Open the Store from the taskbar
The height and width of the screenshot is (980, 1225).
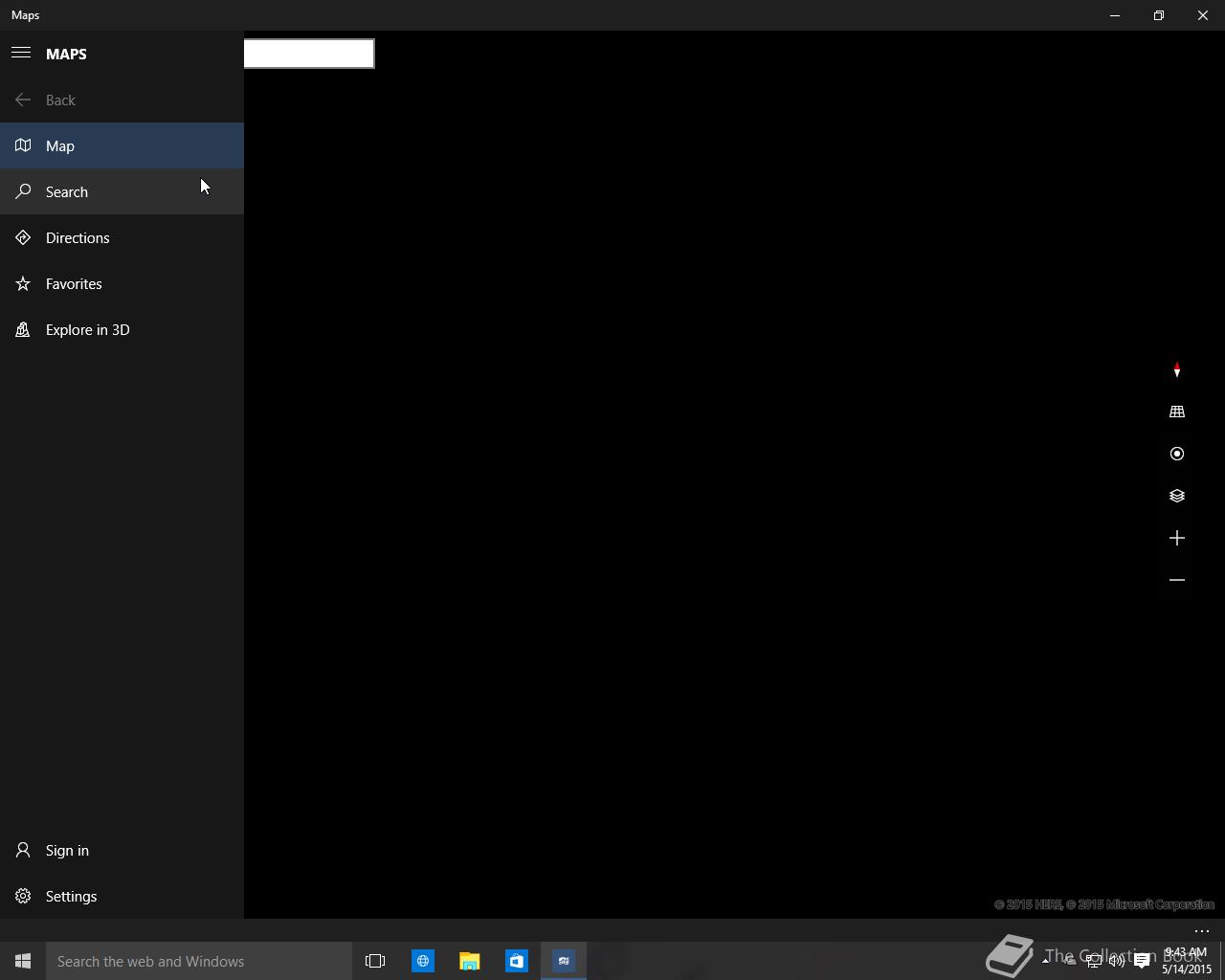pyautogui.click(x=516, y=961)
